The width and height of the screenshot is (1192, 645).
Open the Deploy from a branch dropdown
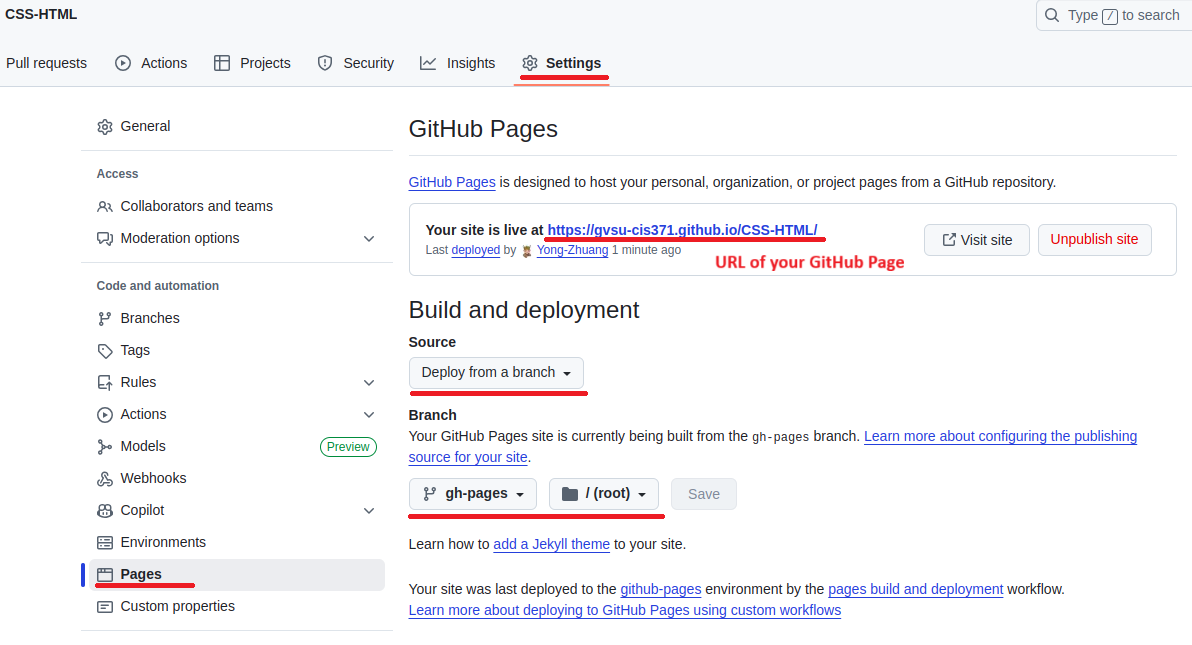496,372
